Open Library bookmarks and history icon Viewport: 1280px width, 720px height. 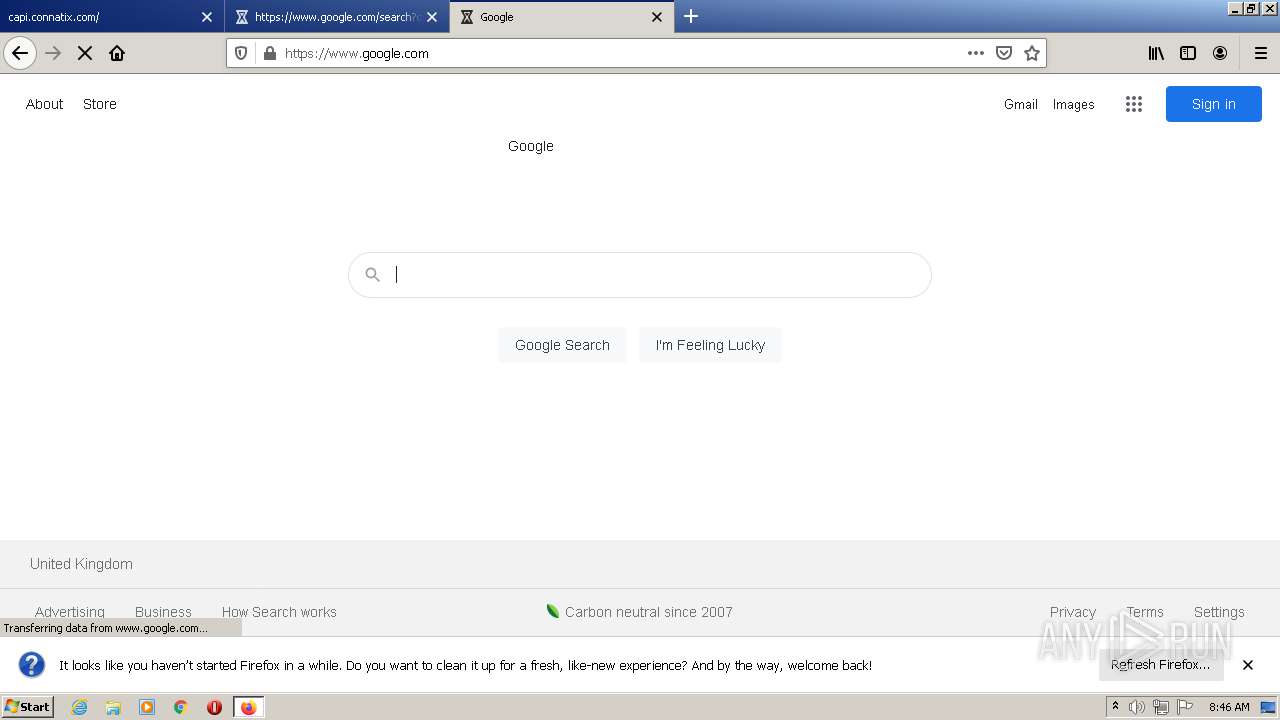click(1156, 53)
